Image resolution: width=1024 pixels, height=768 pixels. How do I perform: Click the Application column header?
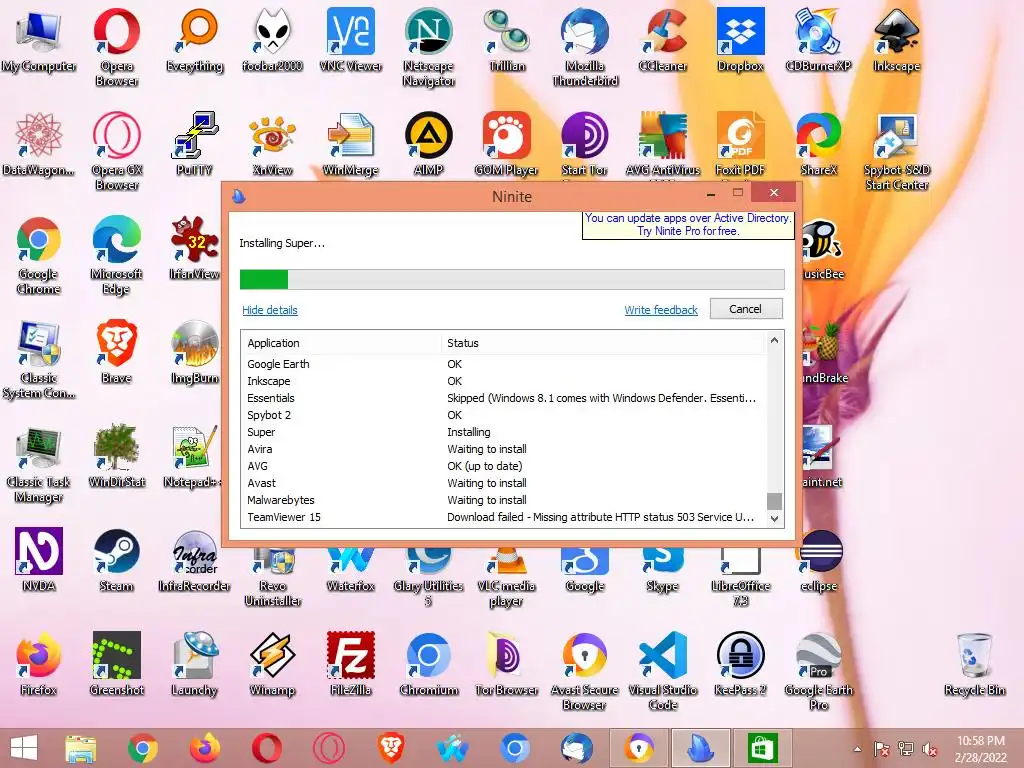pyautogui.click(x=341, y=343)
